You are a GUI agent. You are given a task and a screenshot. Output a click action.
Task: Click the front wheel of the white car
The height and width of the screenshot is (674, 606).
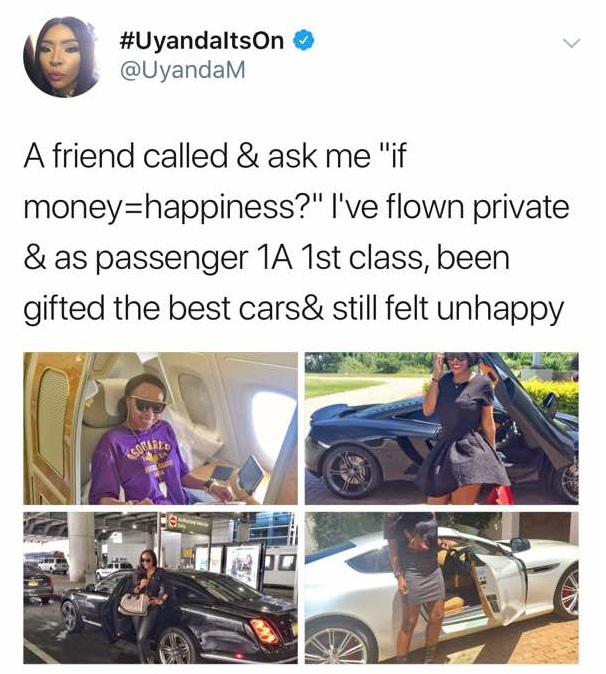point(339,643)
